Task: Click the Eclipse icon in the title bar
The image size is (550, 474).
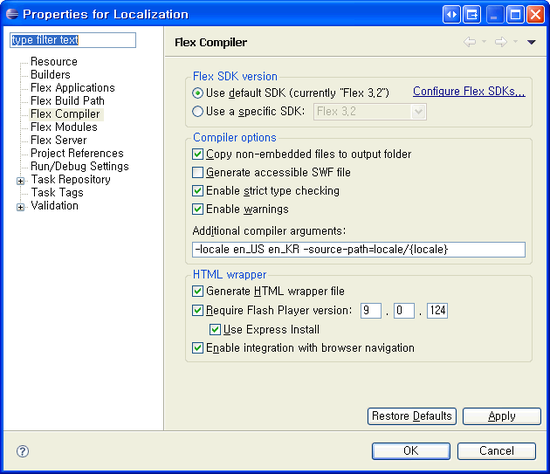Action: click(12, 14)
